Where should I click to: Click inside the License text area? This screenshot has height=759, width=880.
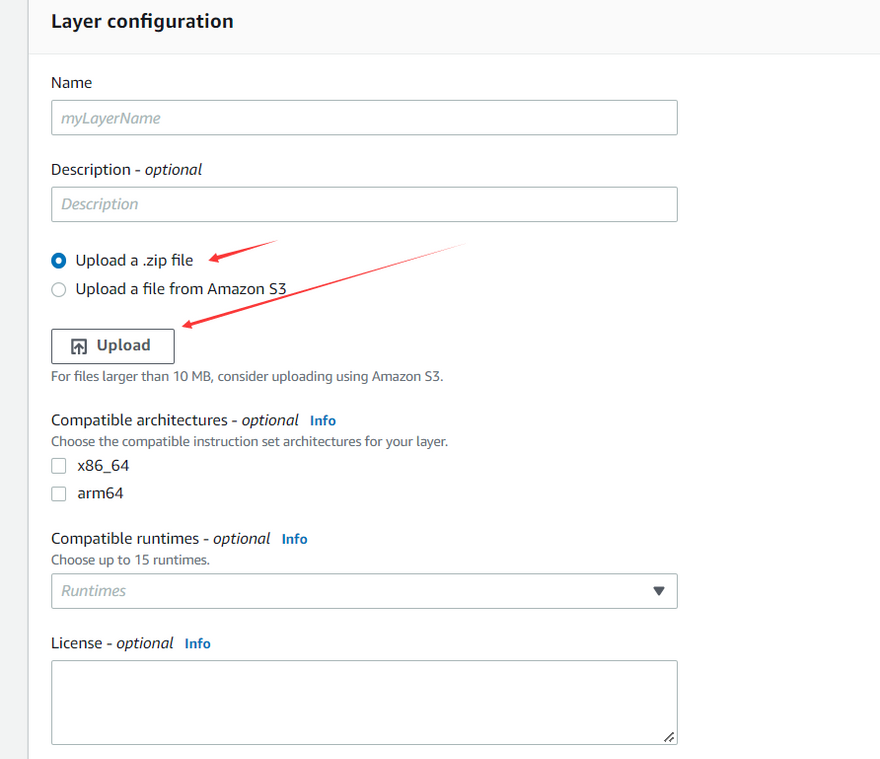pos(364,702)
